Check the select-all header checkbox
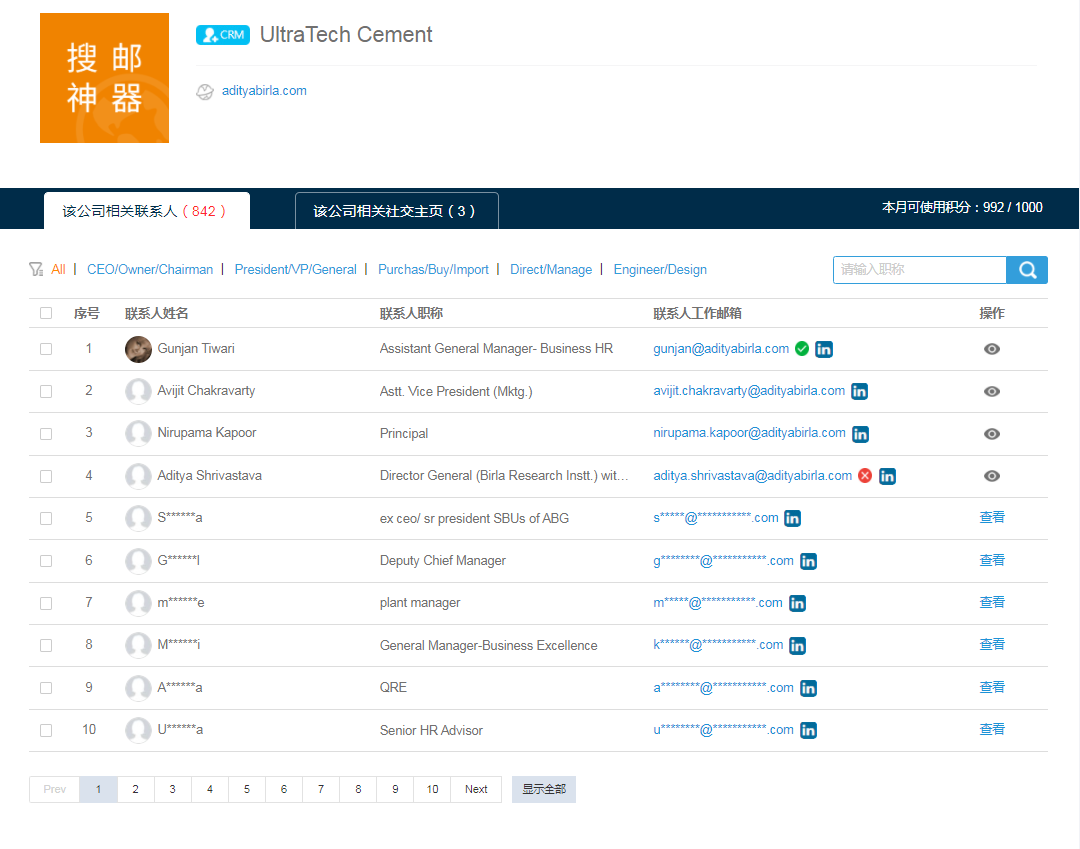 coord(46,313)
